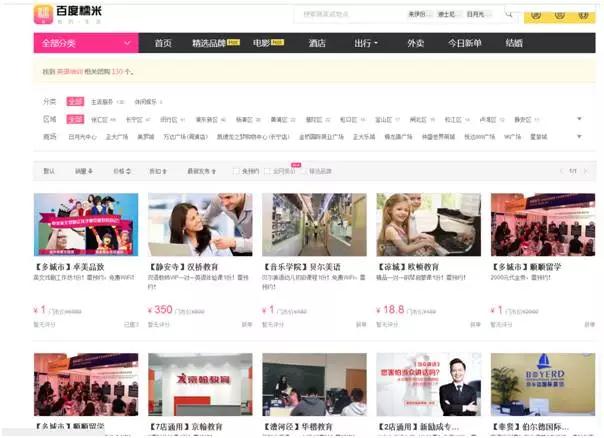
Task: Open the 卓美品致 deal thumbnail
Action: (x=86, y=225)
